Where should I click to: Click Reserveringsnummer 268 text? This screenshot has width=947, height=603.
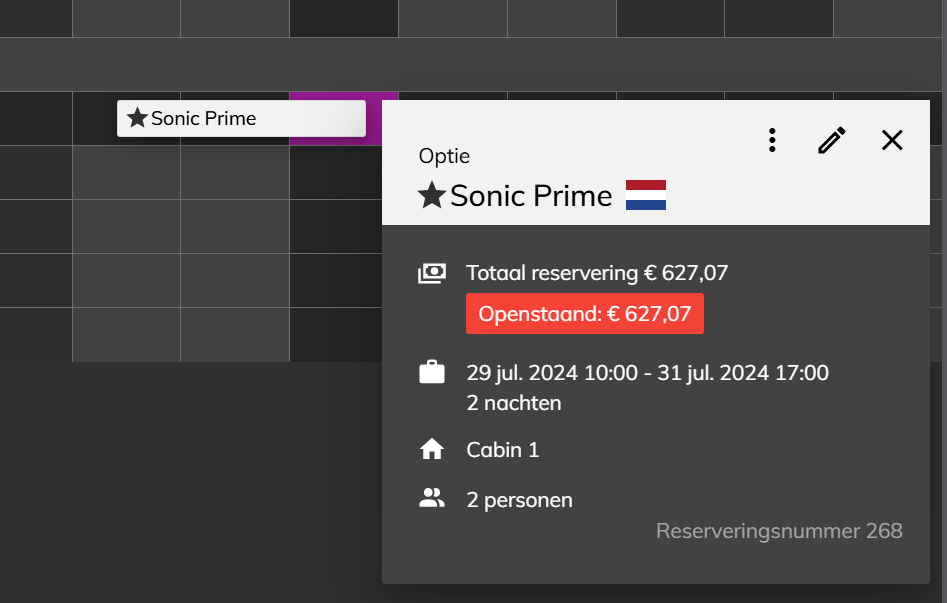coord(779,530)
